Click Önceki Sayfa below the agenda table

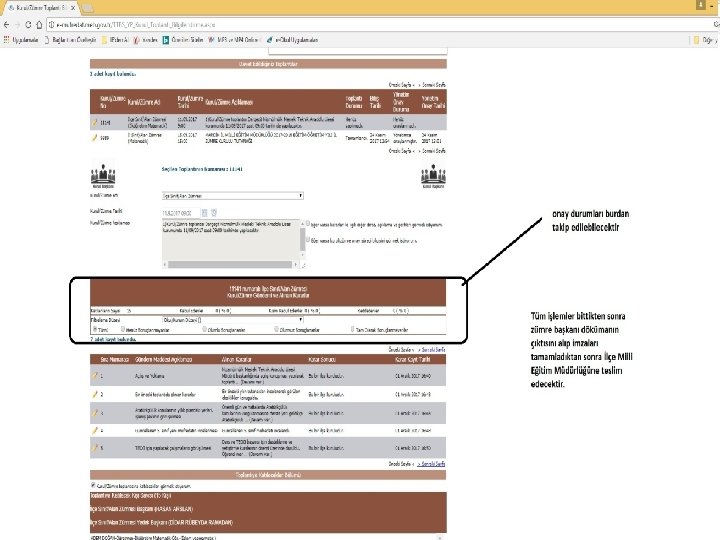tap(400, 464)
